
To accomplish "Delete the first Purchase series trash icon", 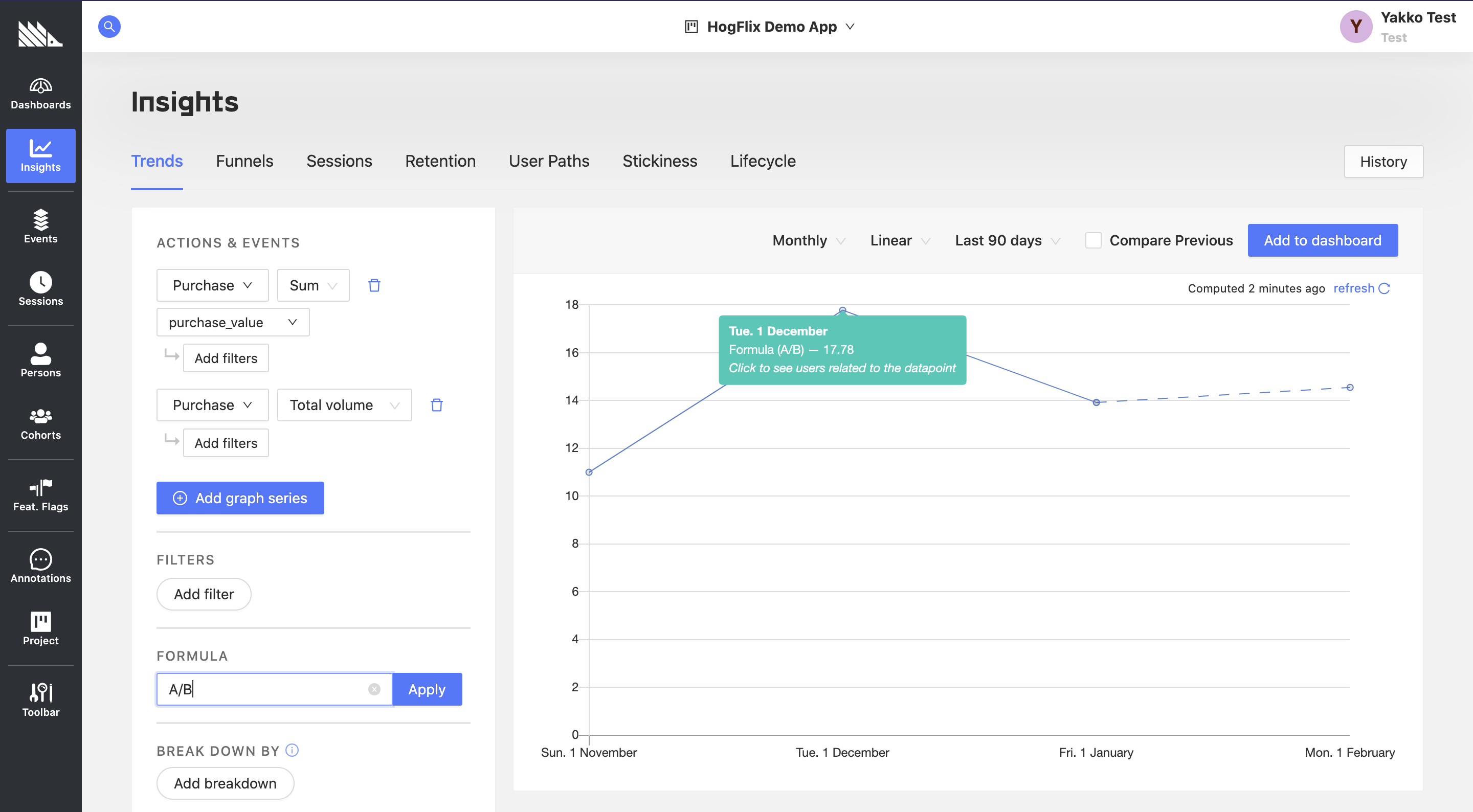I will click(374, 285).
